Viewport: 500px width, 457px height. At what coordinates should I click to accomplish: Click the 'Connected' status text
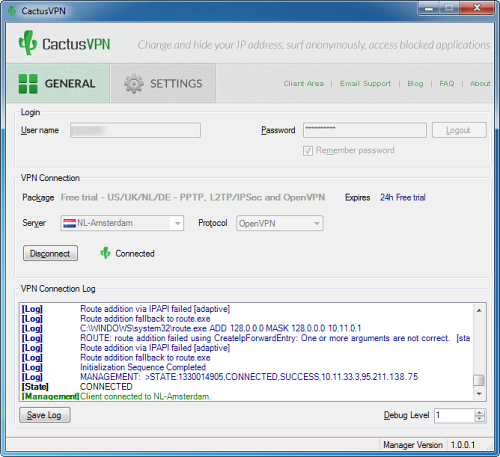135,254
